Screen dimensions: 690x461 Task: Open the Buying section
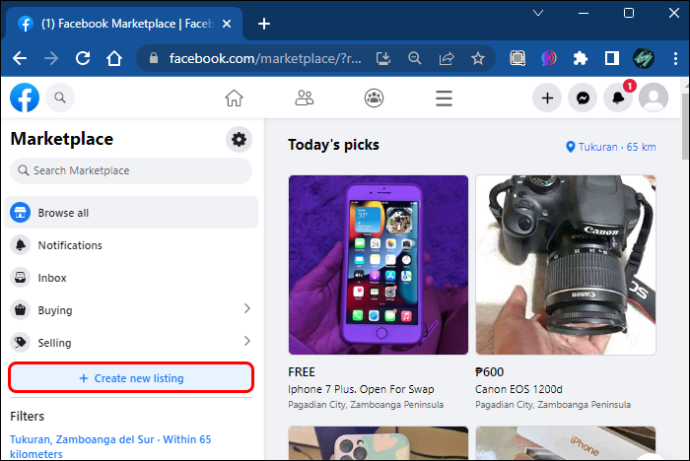coord(131,310)
